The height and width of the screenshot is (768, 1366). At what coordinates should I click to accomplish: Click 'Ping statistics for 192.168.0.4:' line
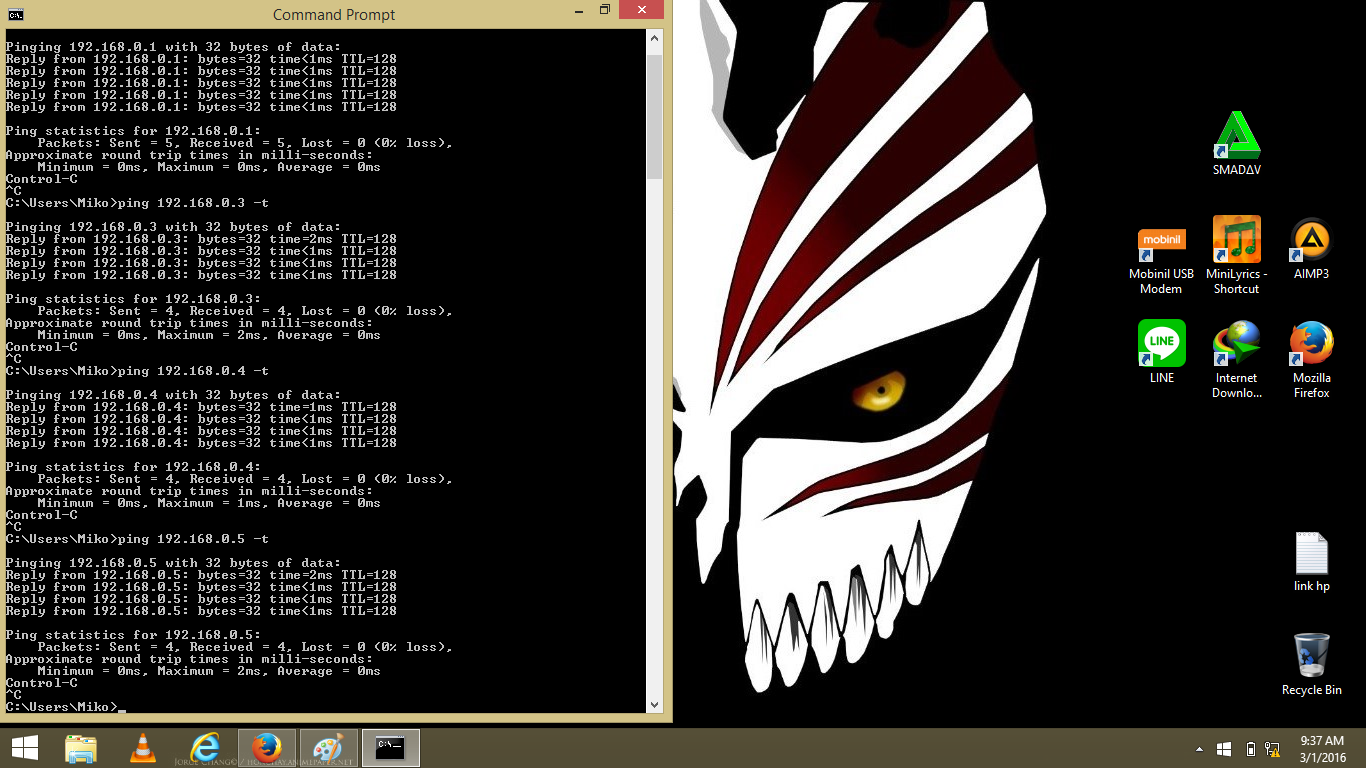click(133, 467)
